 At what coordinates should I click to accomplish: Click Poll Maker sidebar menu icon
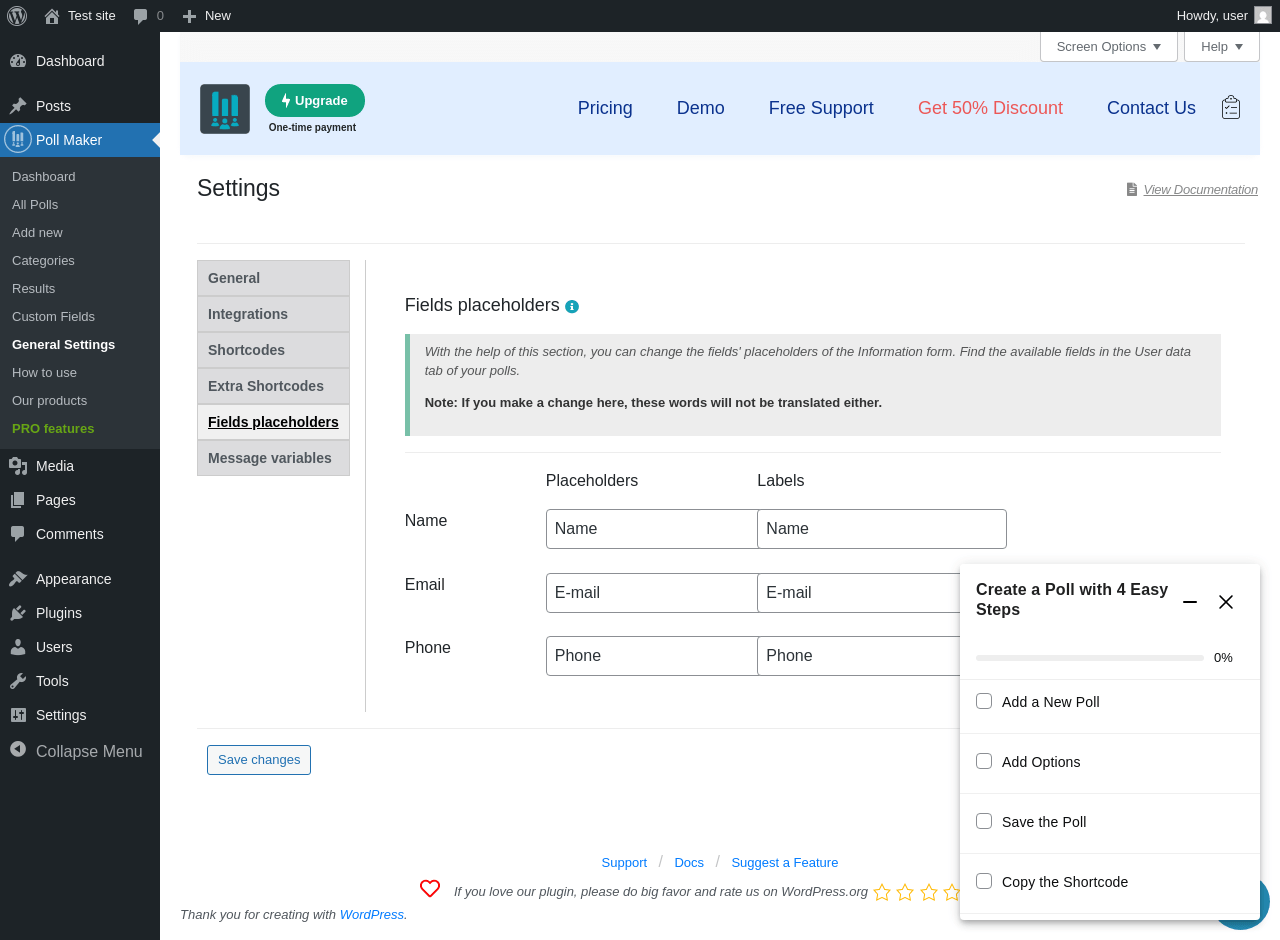coord(18,139)
